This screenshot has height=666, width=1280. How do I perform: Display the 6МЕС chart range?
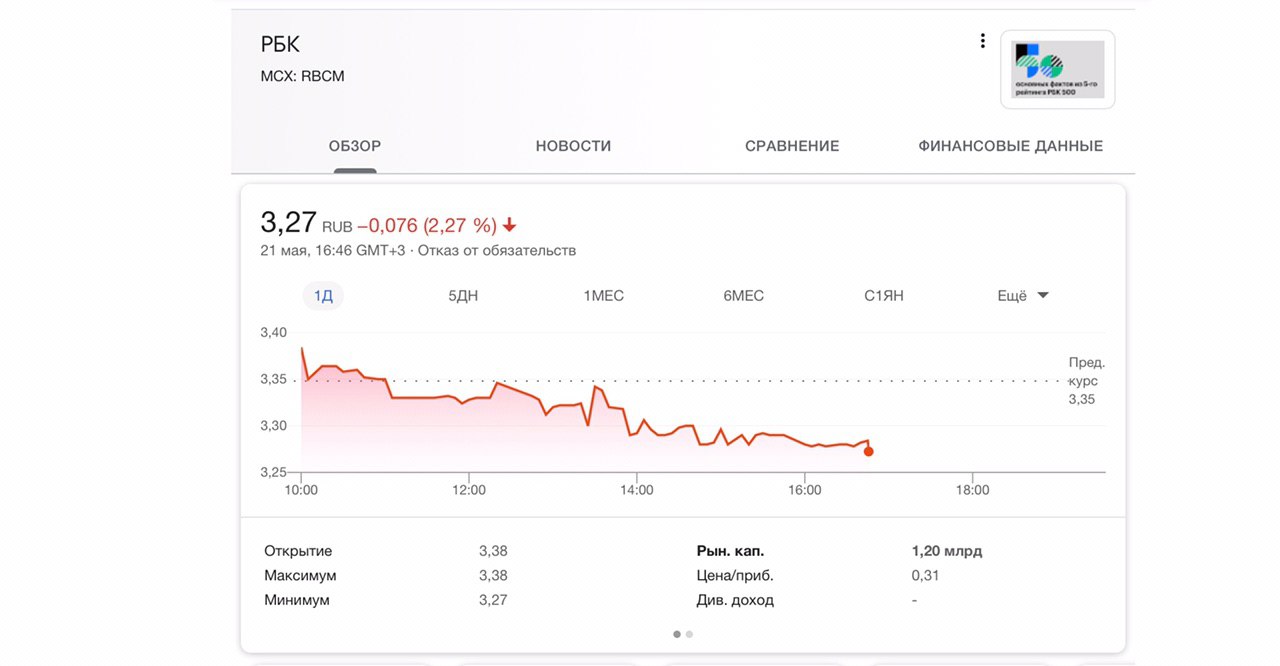pos(744,296)
